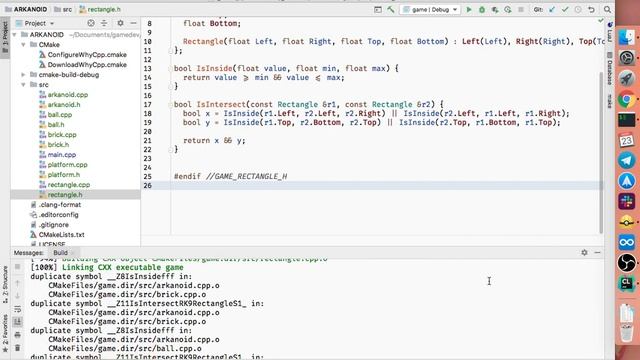
Task: Stop the running process
Action: coord(521,9)
